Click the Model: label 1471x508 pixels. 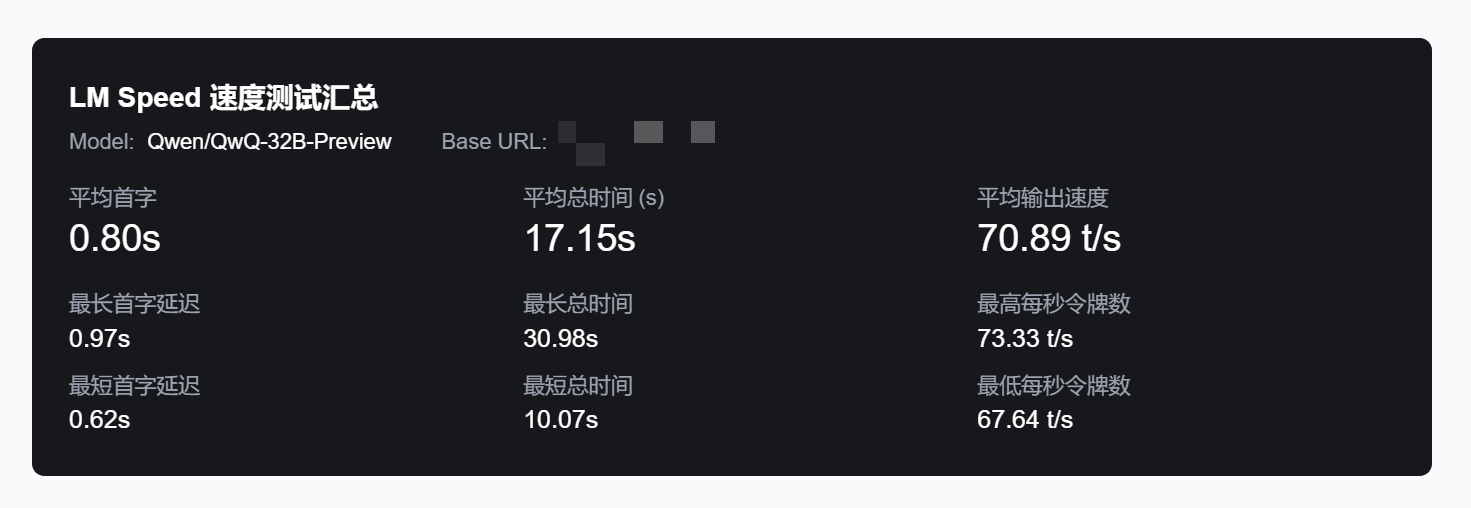pyautogui.click(x=102, y=142)
